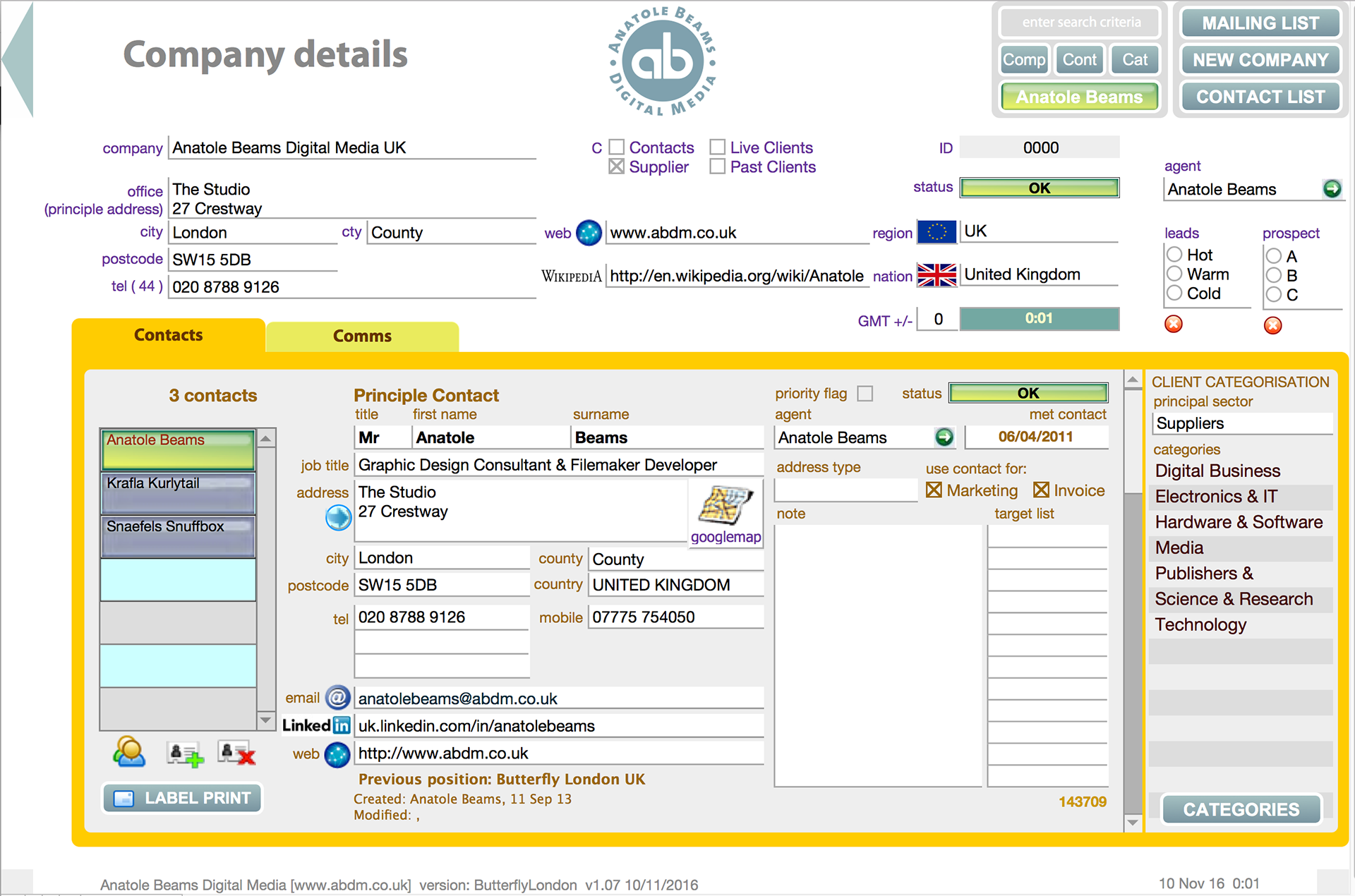Viewport: 1355px width, 896px height.
Task: Click the red clear-leads icon
Action: click(1173, 324)
